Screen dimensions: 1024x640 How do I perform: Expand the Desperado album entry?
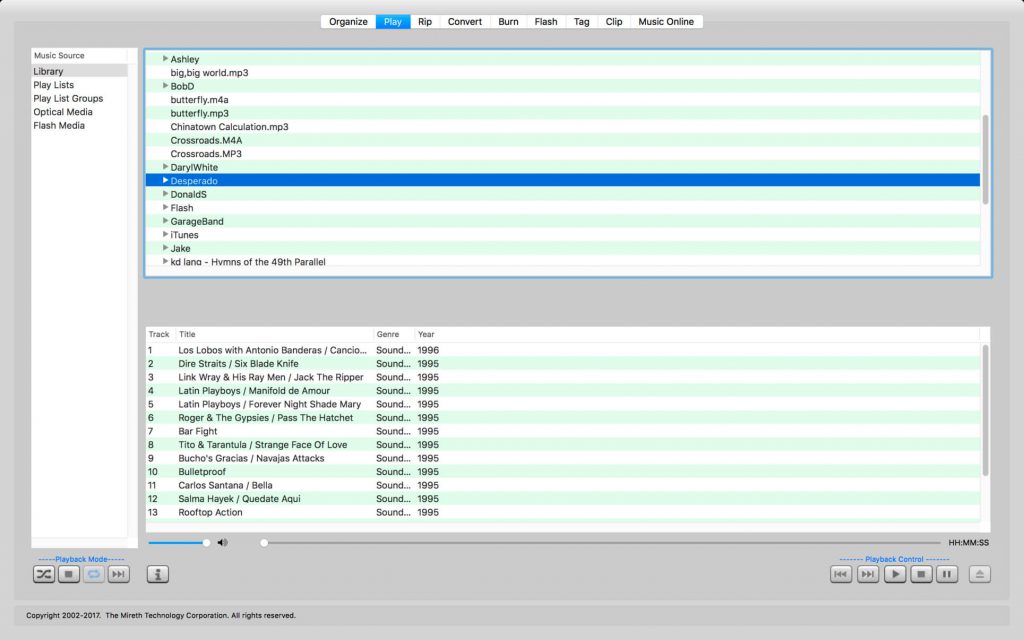coord(166,180)
